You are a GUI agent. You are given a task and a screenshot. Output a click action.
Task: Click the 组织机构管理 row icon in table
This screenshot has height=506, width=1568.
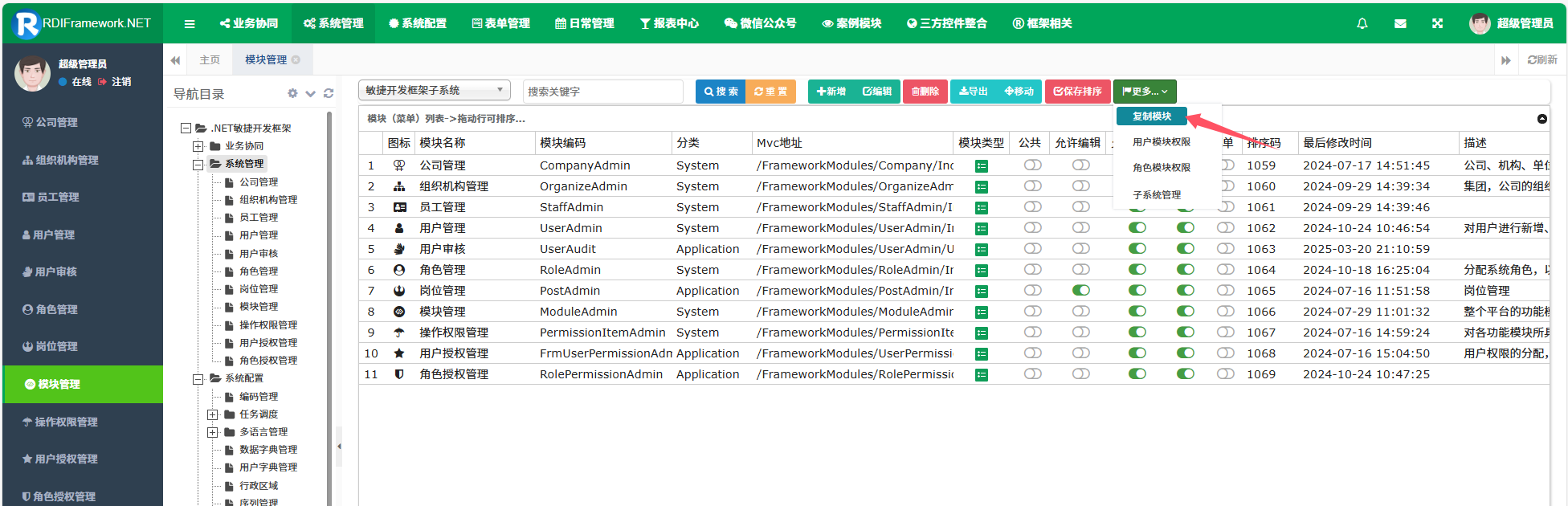(x=399, y=186)
